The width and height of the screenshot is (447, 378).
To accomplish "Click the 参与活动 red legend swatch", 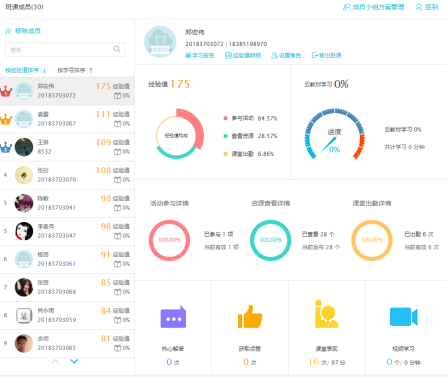I will pyautogui.click(x=225, y=118).
